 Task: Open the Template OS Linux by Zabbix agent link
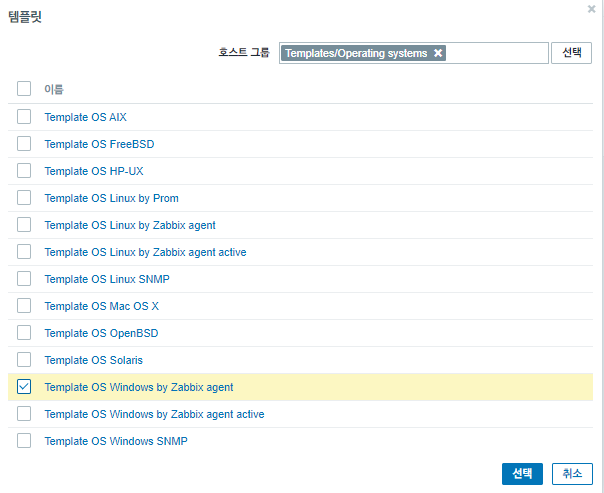(130, 225)
